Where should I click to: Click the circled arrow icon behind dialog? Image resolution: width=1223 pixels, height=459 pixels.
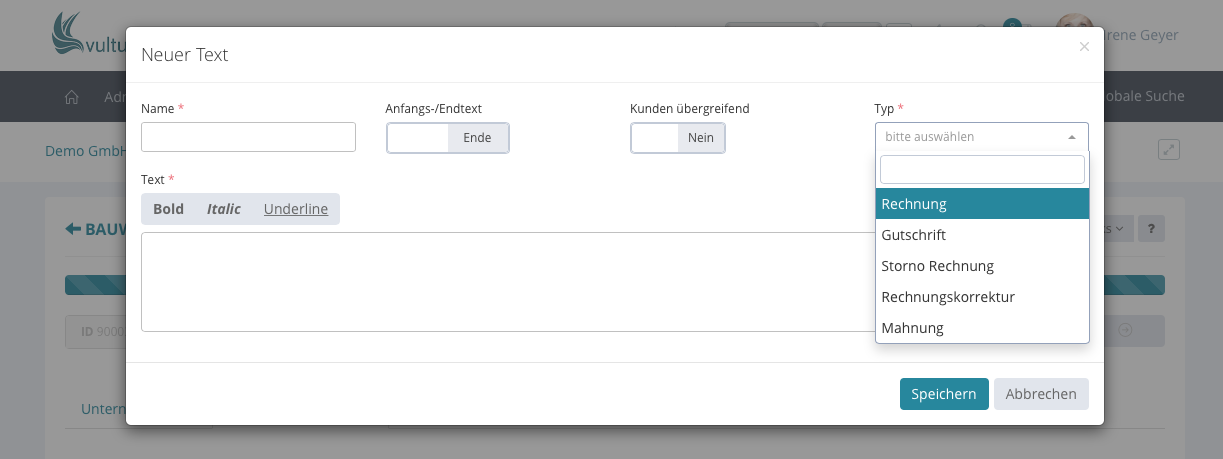point(1125,330)
